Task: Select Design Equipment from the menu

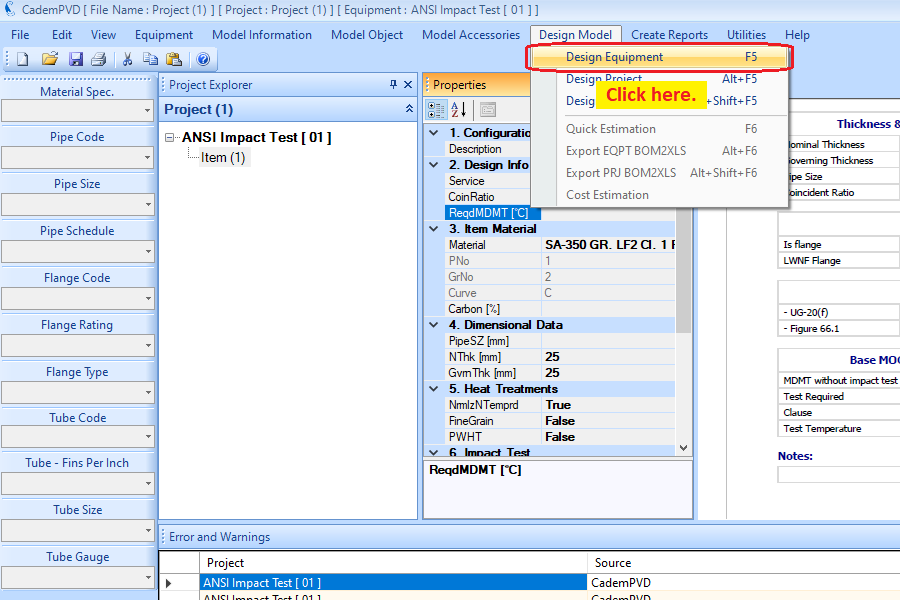Action: point(614,57)
